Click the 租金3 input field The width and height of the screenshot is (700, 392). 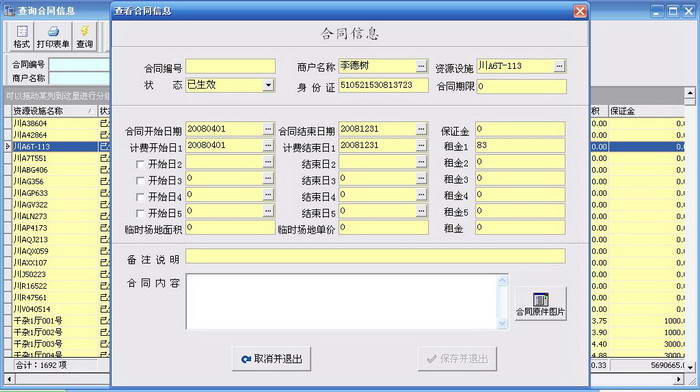point(520,179)
